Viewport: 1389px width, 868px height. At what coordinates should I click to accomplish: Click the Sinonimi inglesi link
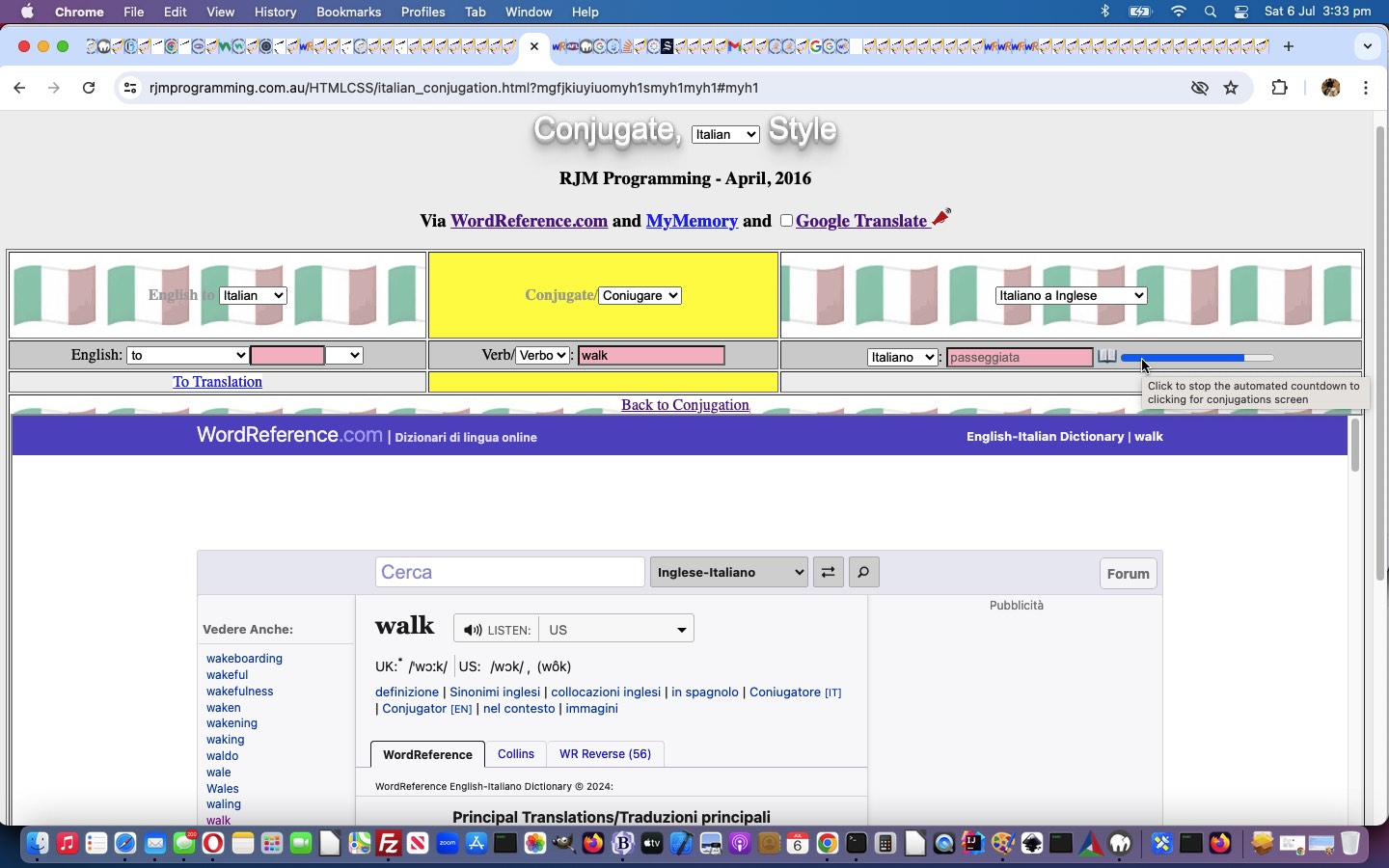pyautogui.click(x=495, y=692)
